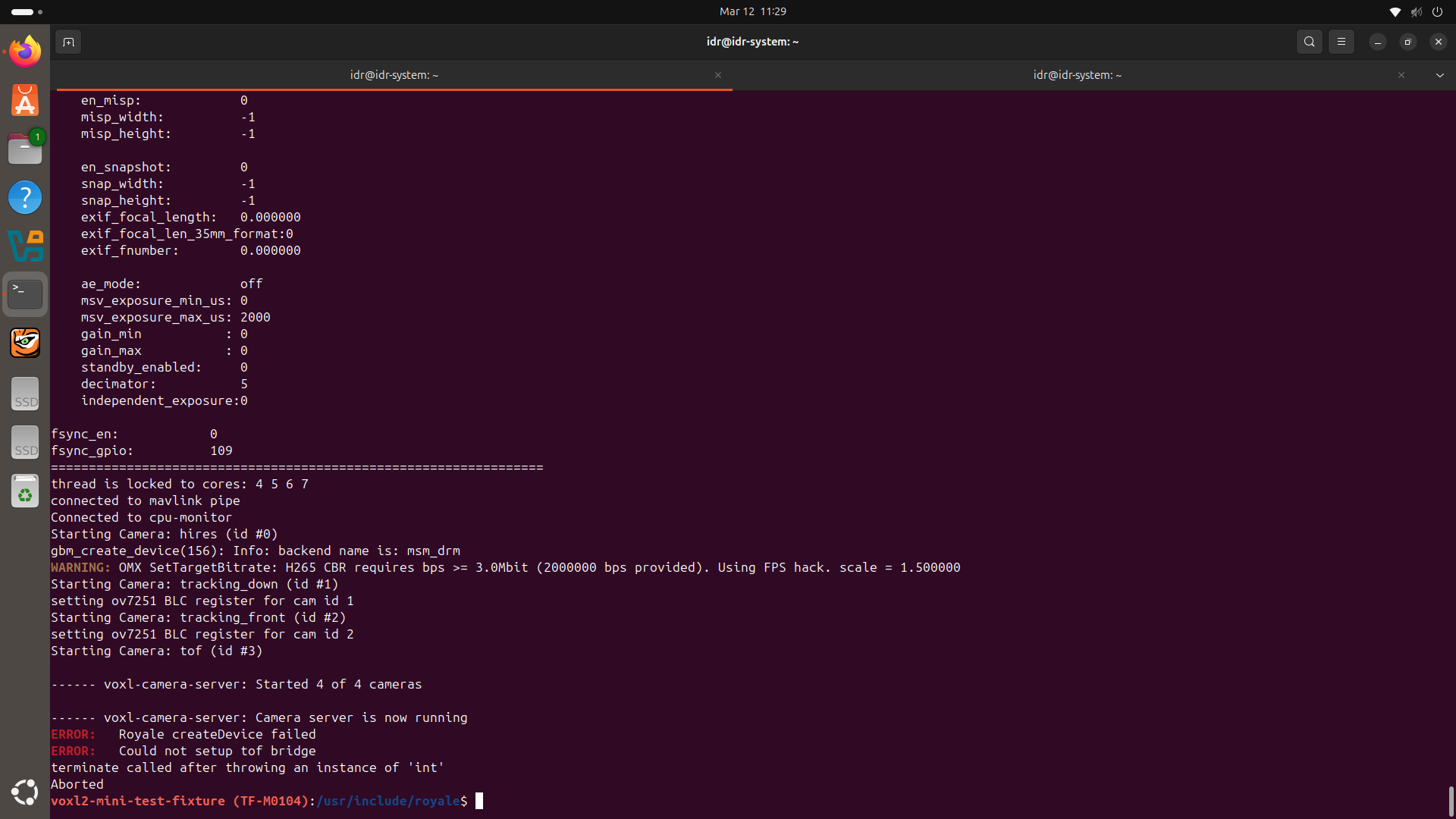Image resolution: width=1456 pixels, height=819 pixels.
Task: Click the shell prompt cursor to type
Action: coord(479,800)
